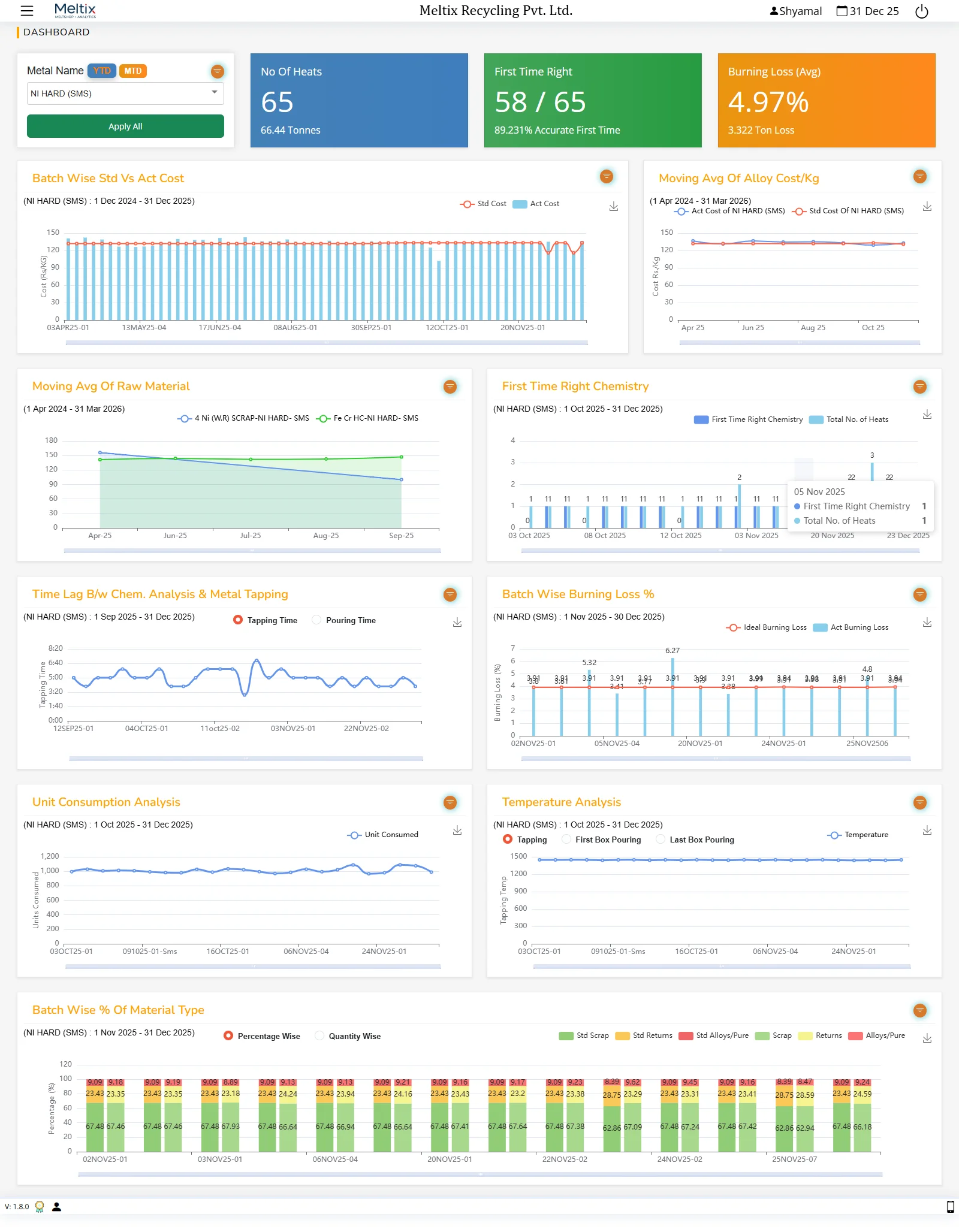Click zoom slider under Unit Consumption chart
959x1232 pixels.
(252, 967)
